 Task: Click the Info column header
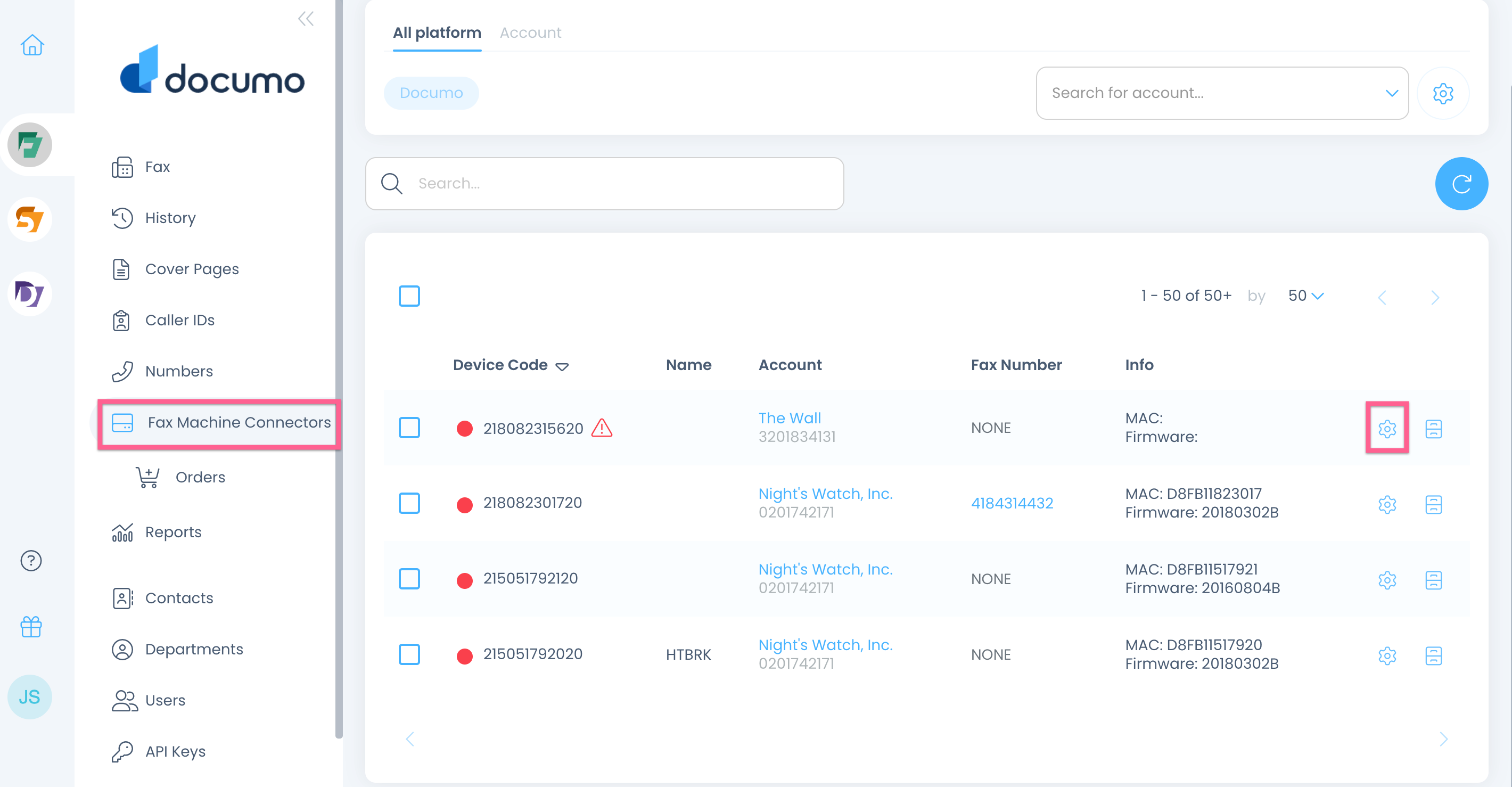click(x=1139, y=365)
